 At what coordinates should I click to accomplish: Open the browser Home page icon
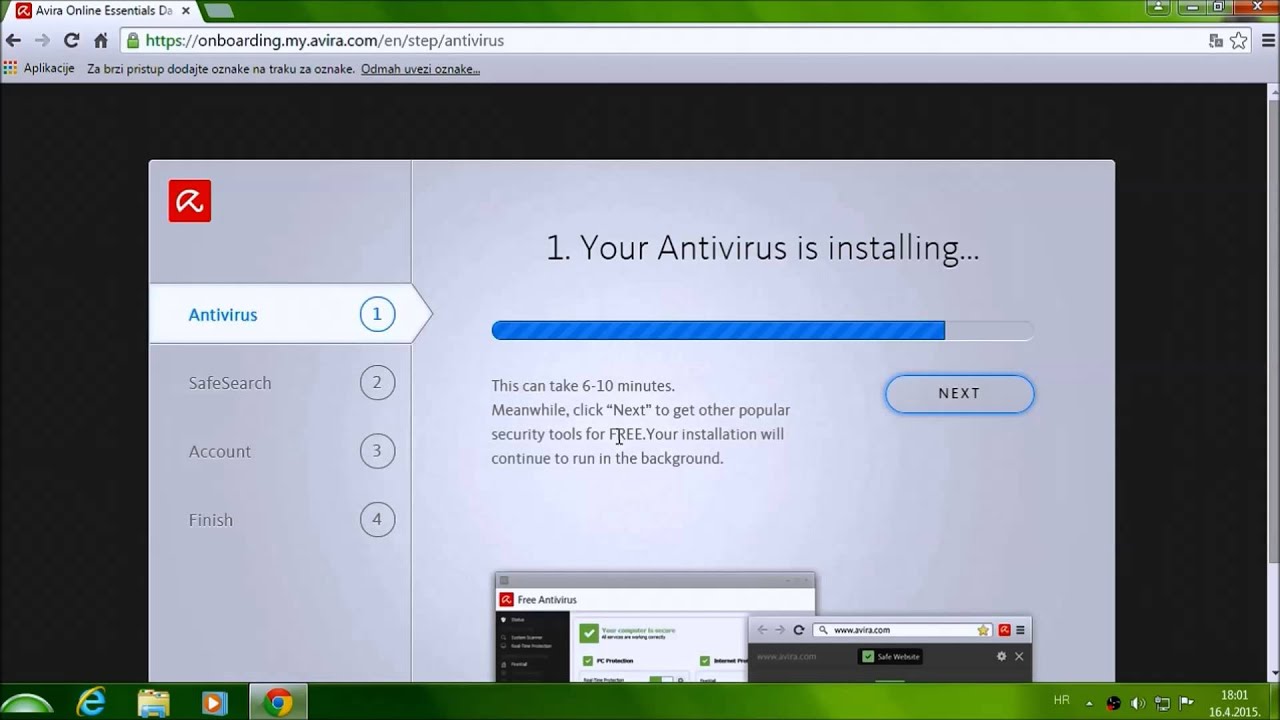coord(100,41)
